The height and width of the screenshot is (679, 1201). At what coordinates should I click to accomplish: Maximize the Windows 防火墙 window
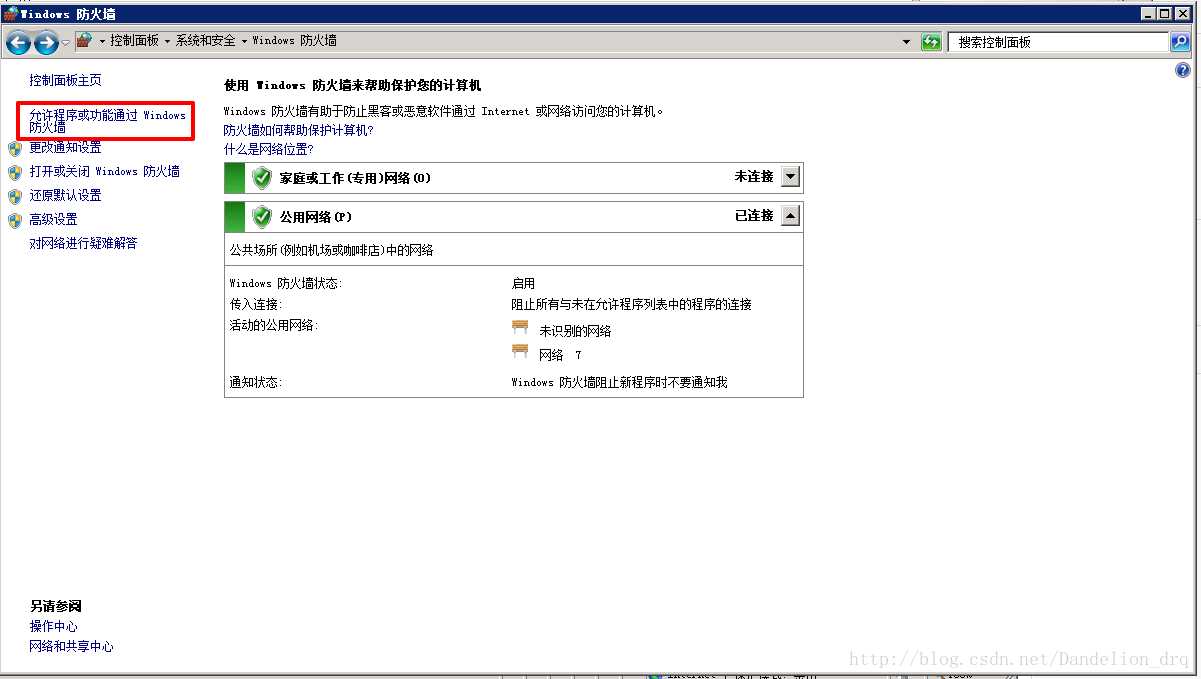click(1166, 14)
